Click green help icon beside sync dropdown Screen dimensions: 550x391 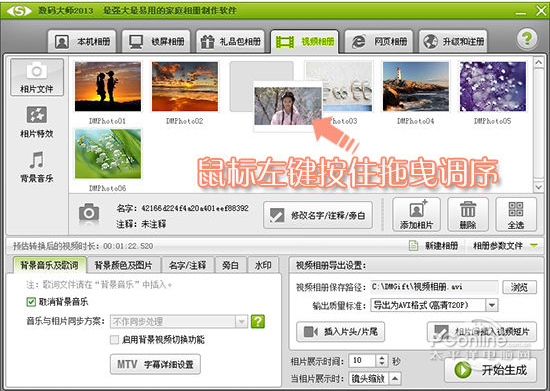point(258,321)
